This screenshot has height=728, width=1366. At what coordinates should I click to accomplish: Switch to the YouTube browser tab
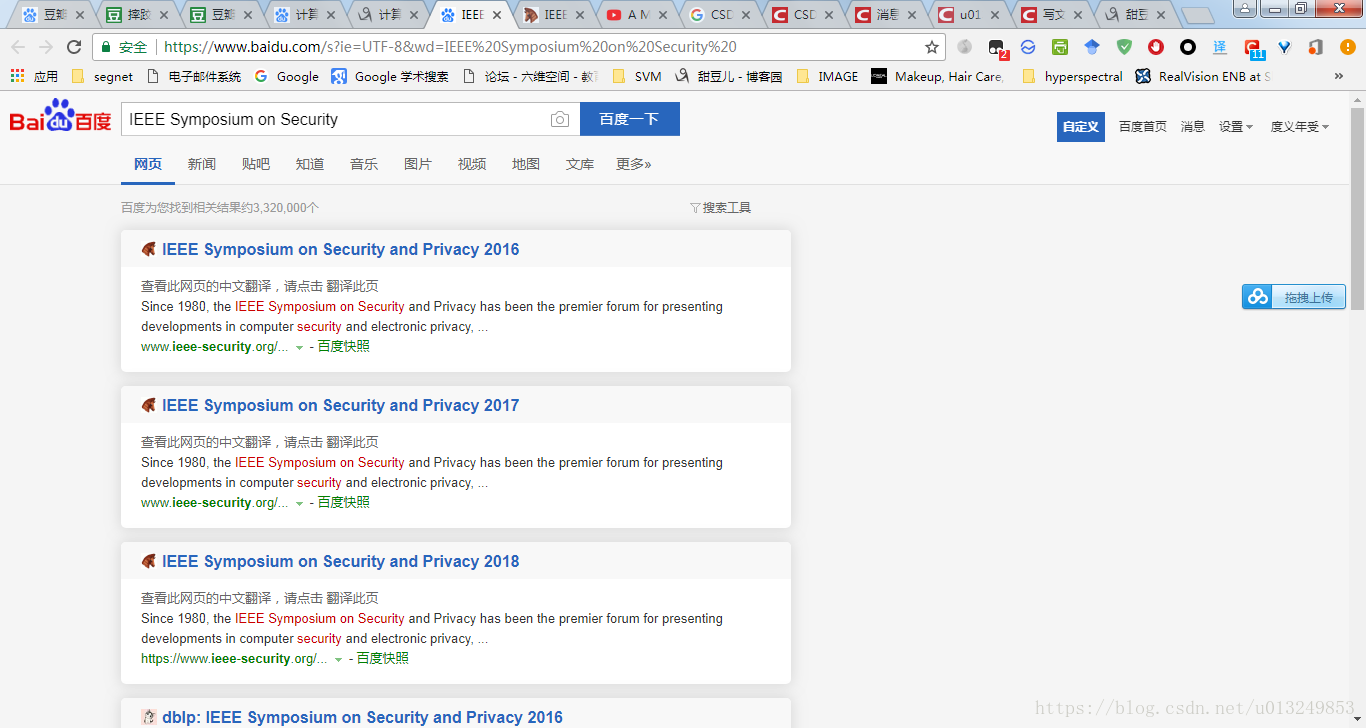[x=636, y=15]
